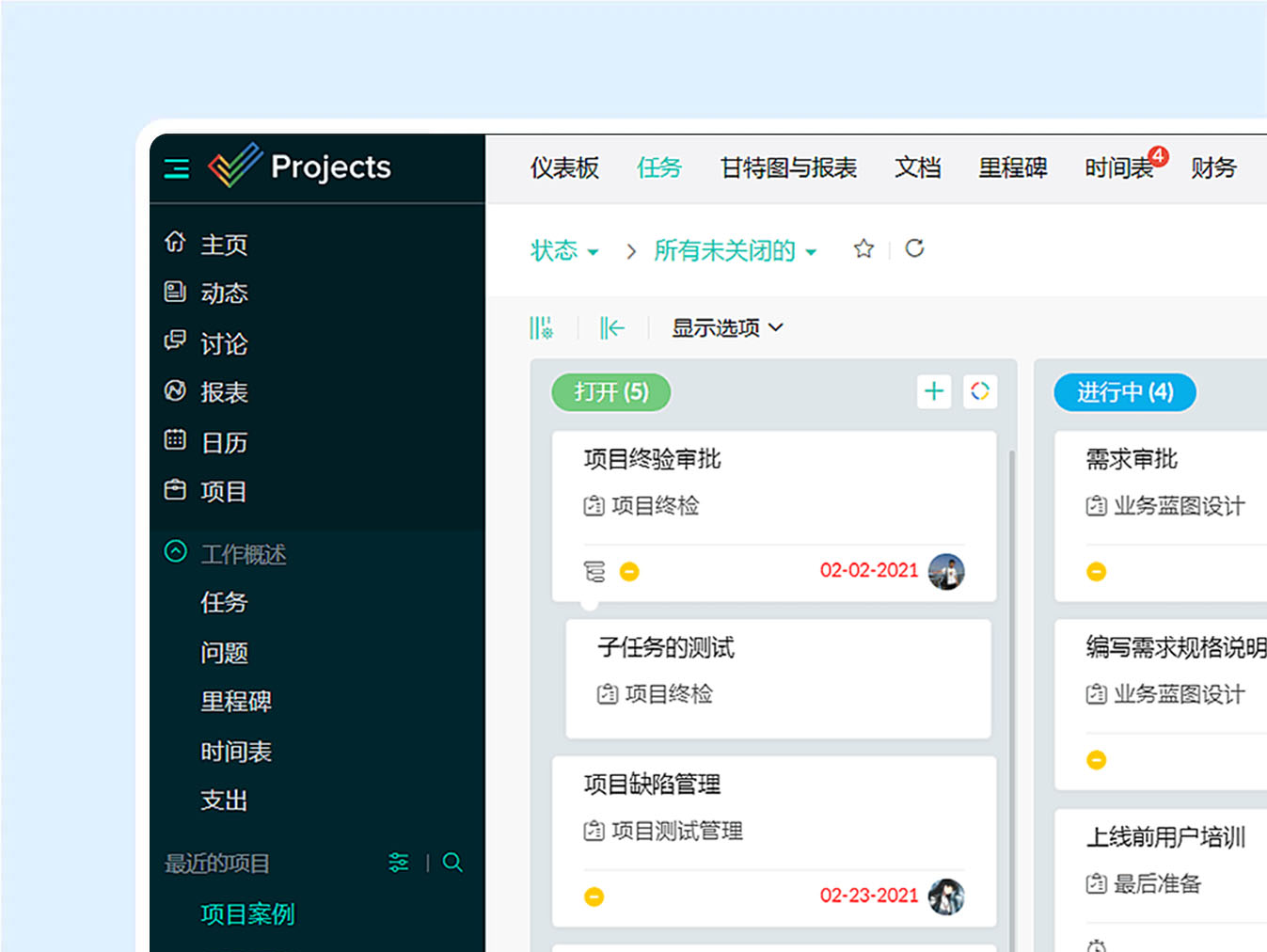Click the subtask icon on 项目终验审批 card

click(594, 571)
